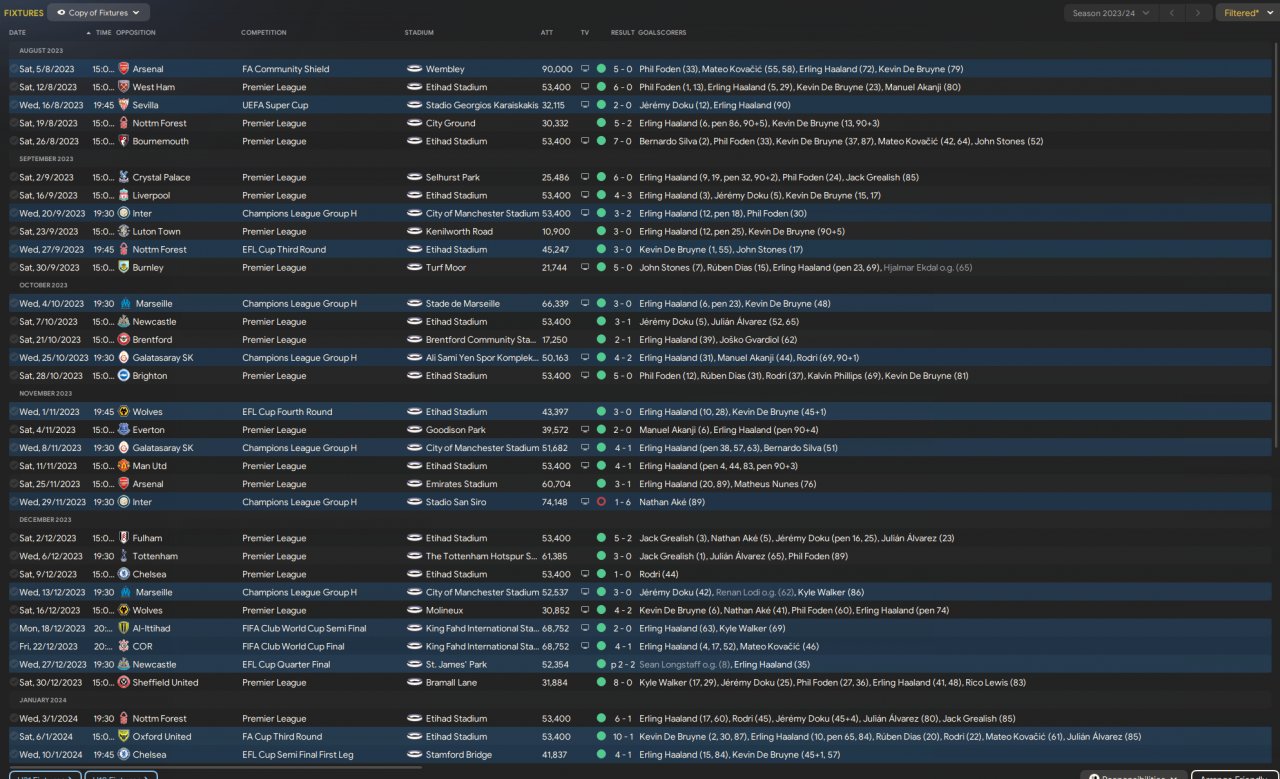Sort by the Result column header

point(622,33)
